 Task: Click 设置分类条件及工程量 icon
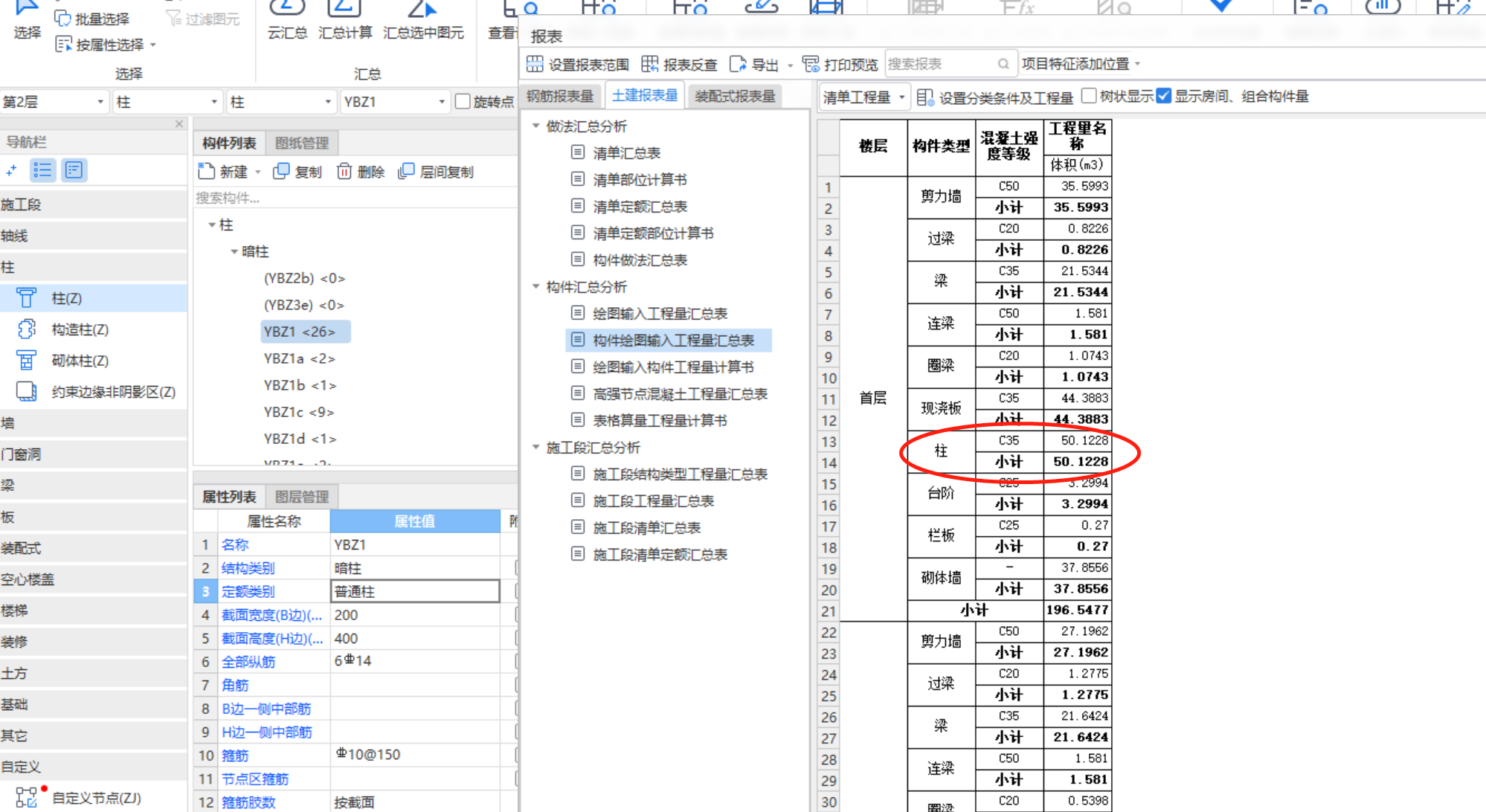click(925, 97)
